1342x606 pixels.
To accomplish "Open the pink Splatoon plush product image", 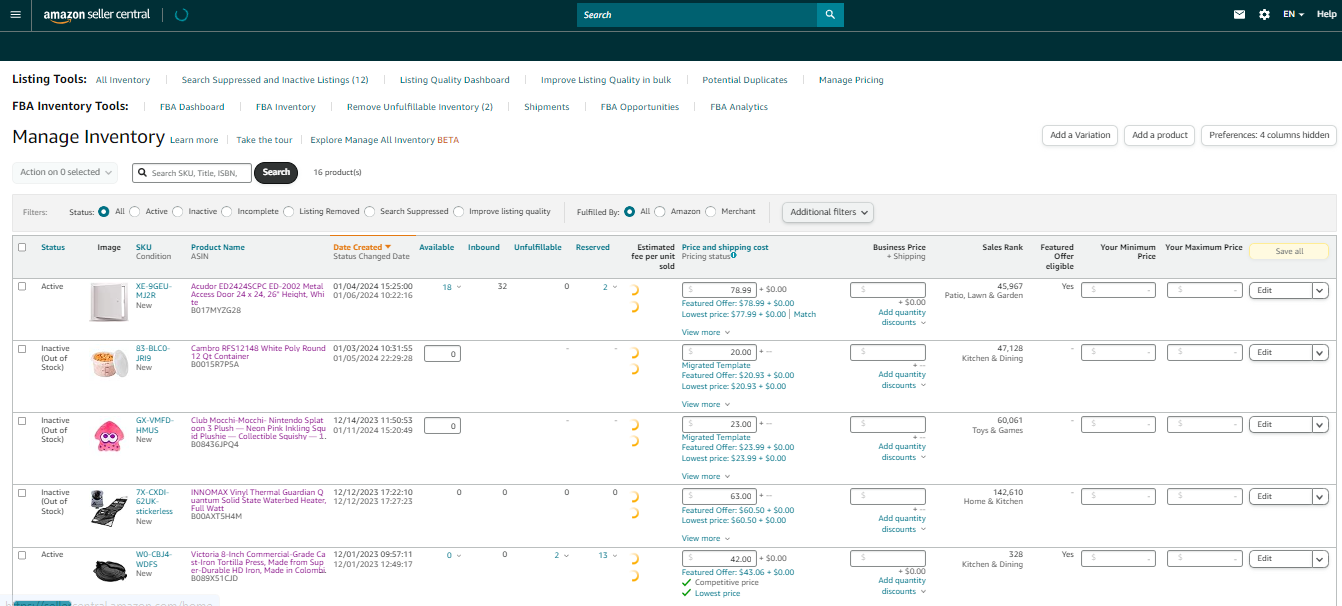I will 108,435.
